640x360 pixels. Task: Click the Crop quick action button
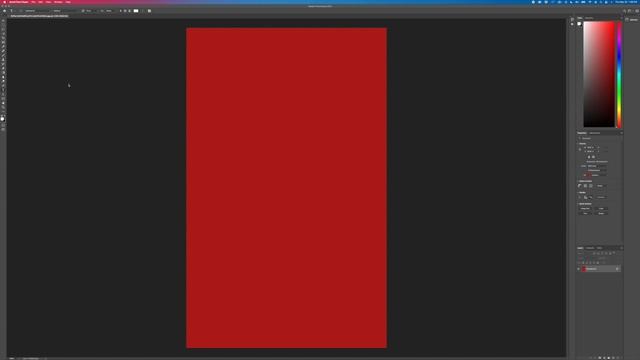click(x=601, y=208)
